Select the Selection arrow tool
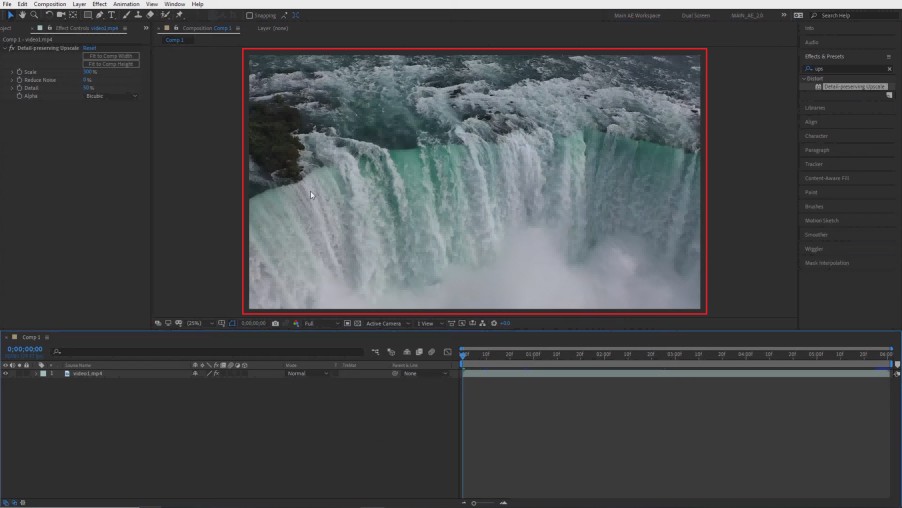 pos(10,15)
